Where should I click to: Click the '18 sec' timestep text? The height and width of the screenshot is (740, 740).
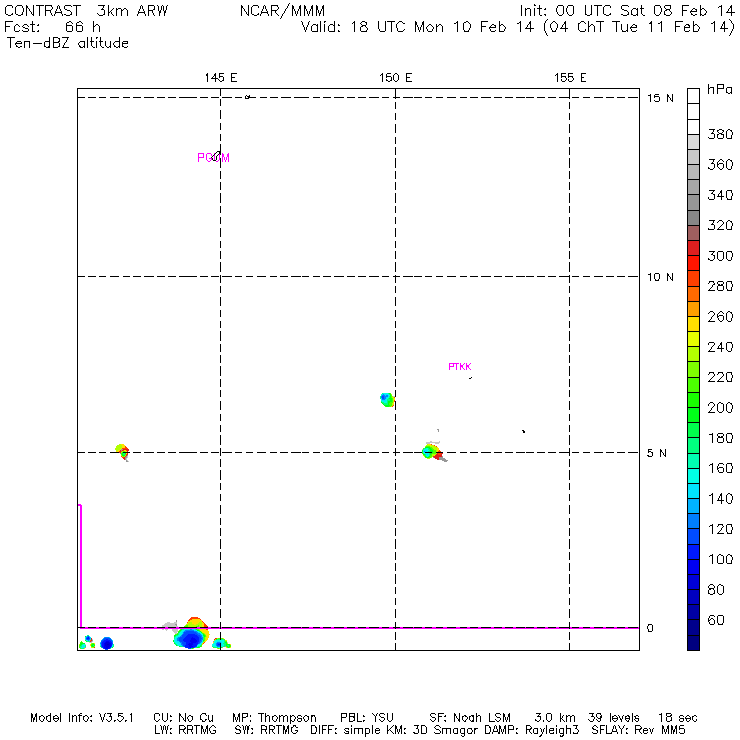(678, 718)
